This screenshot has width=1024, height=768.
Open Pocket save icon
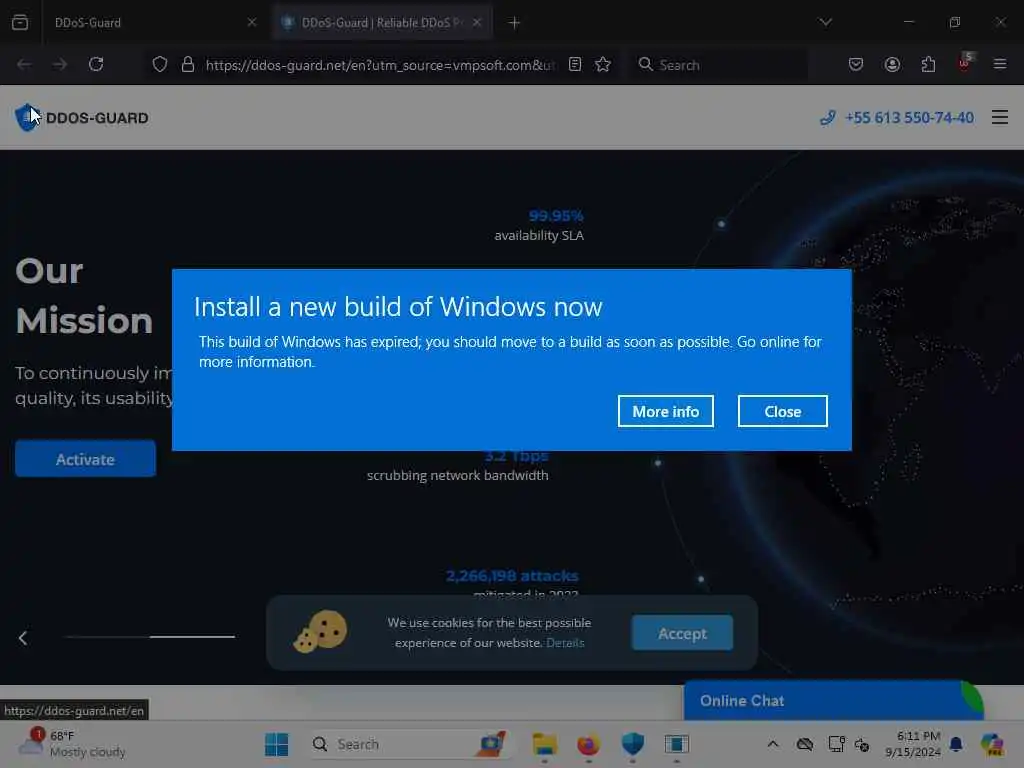point(856,64)
